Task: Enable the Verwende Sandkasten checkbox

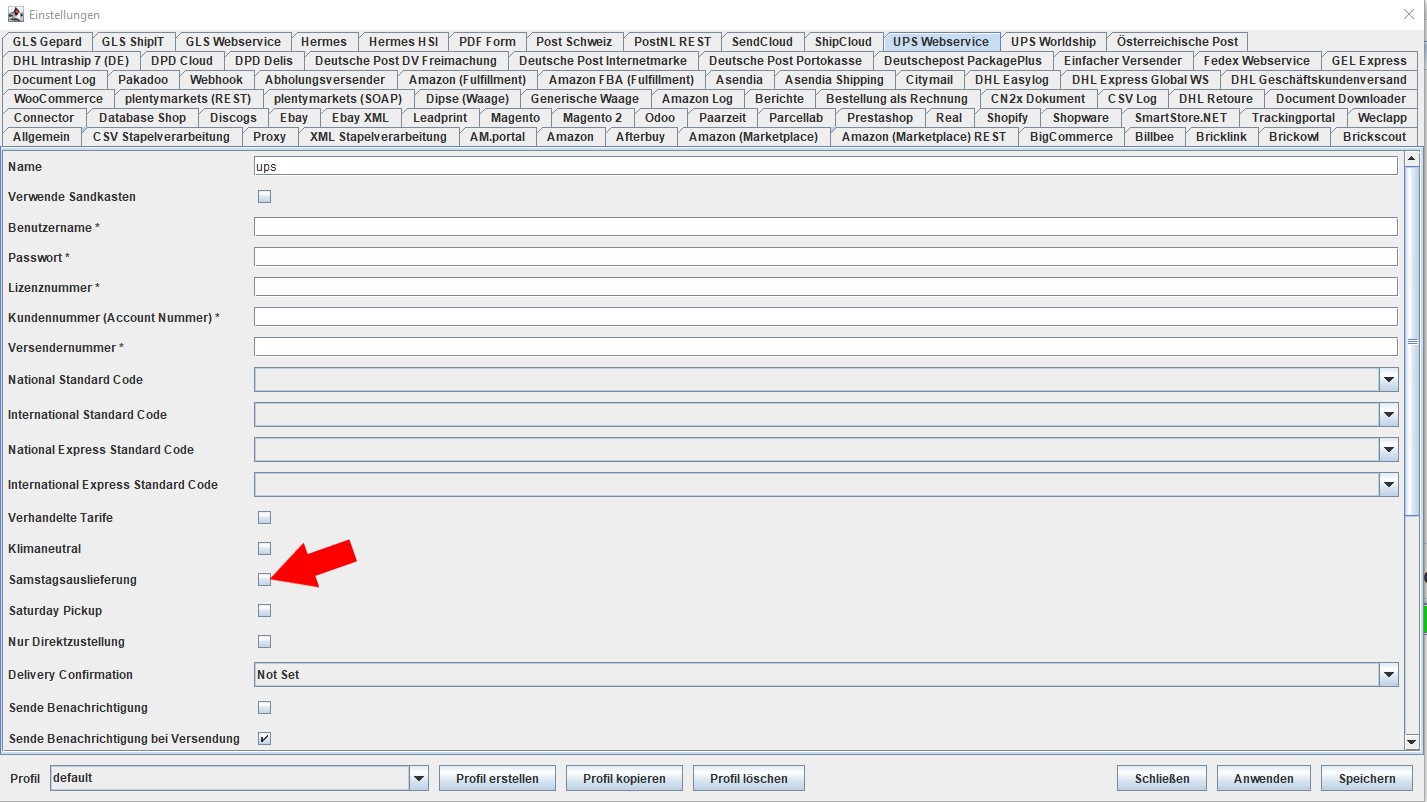Action: (265, 197)
